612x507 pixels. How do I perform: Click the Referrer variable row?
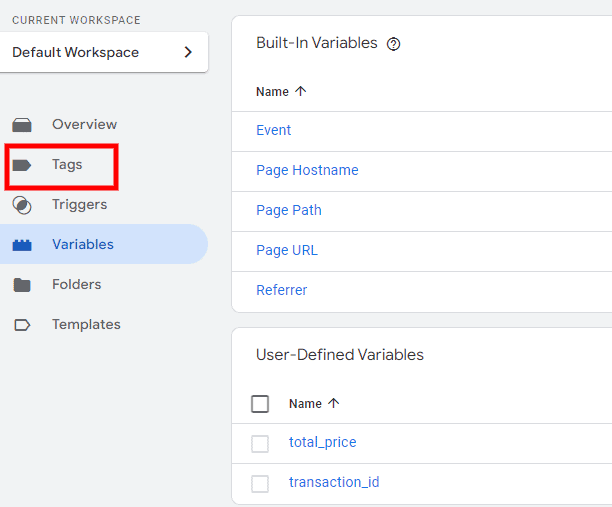coord(282,290)
